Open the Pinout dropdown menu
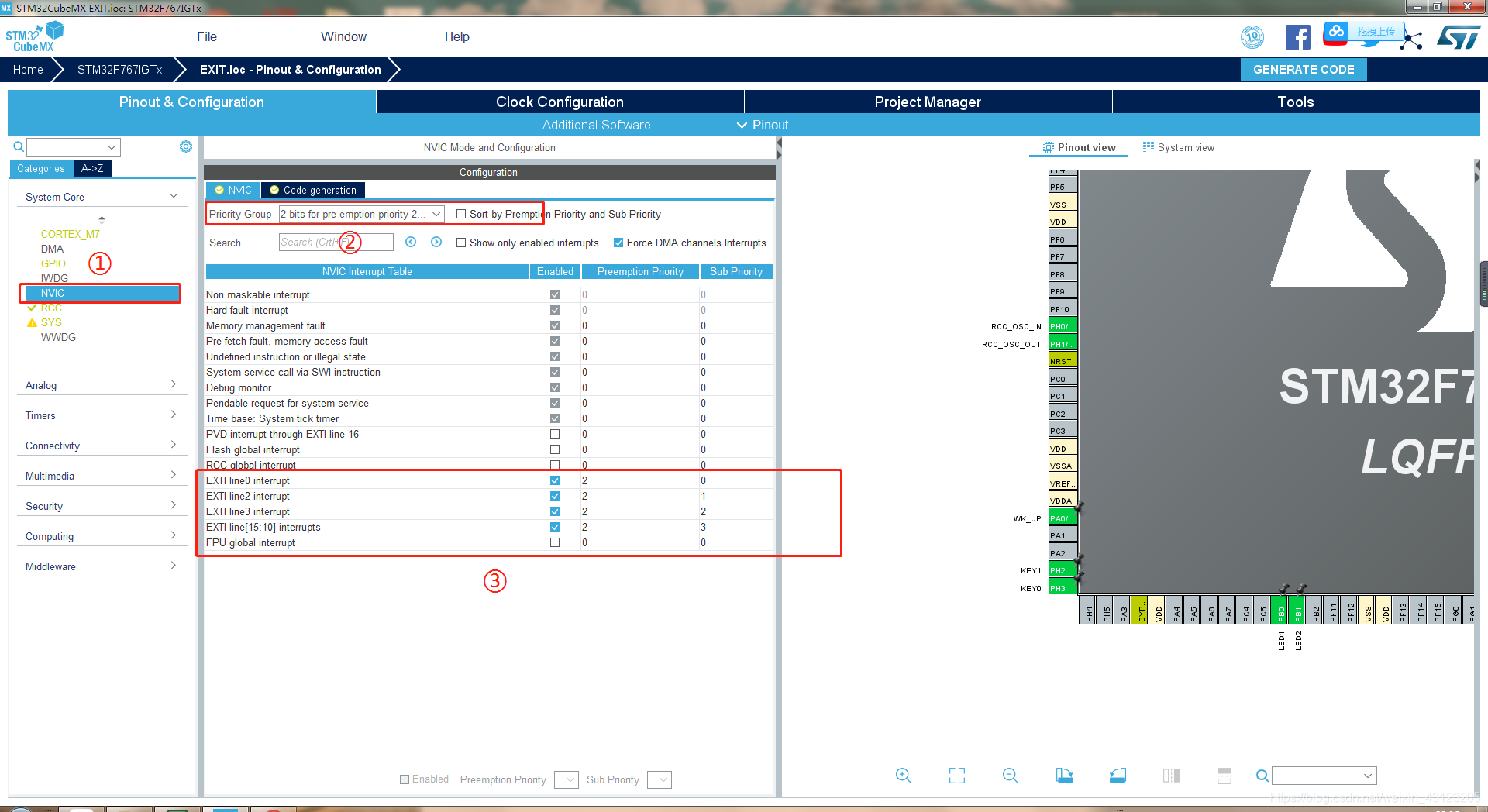 click(763, 125)
